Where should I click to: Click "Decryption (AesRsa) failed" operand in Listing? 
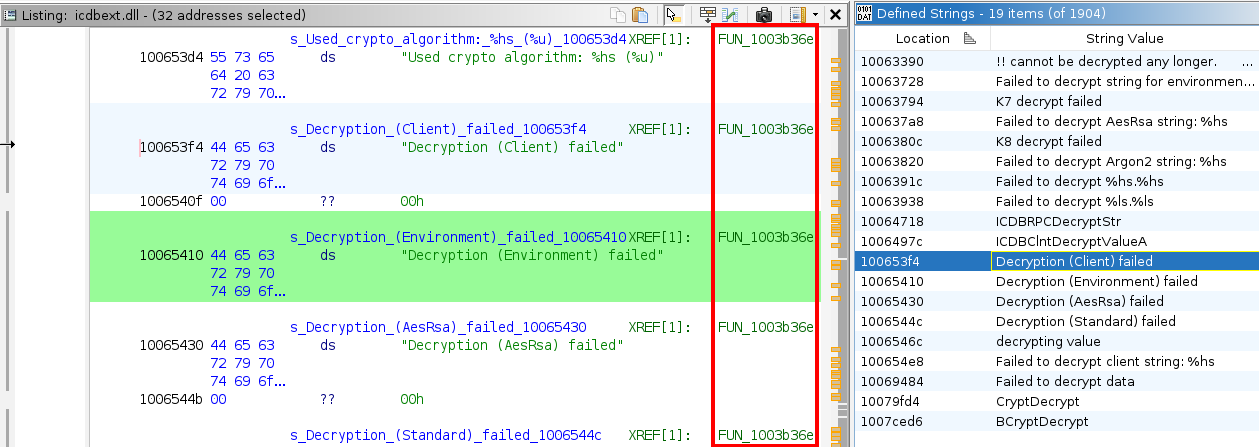(512, 345)
